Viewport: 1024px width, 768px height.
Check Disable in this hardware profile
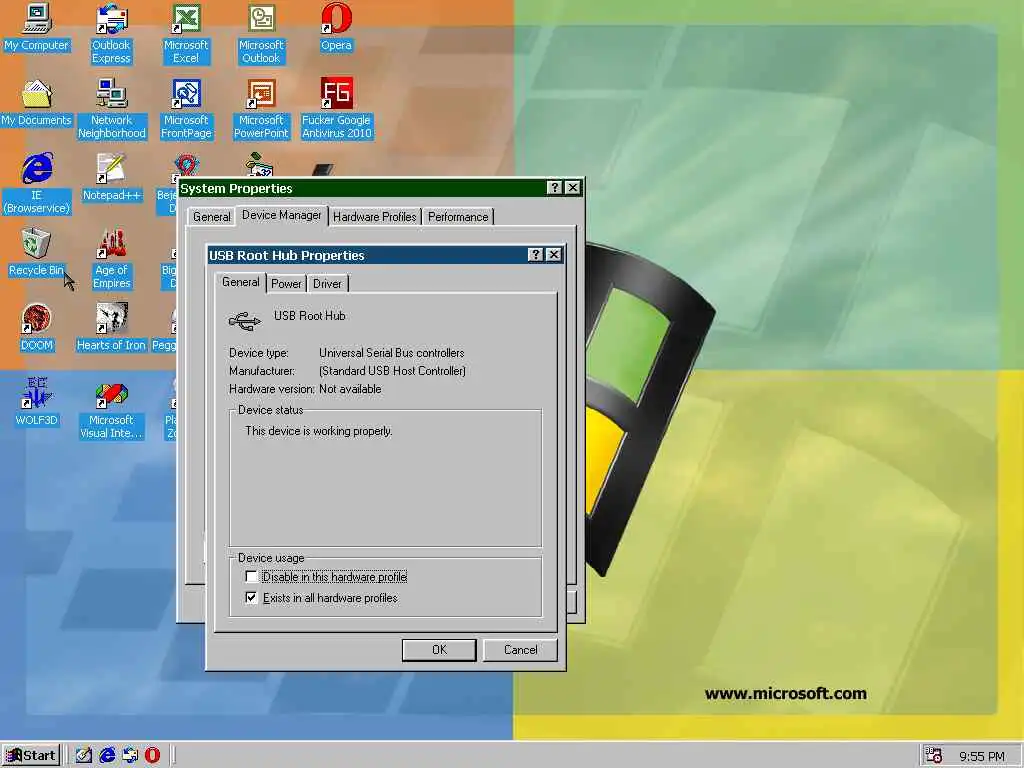click(x=251, y=577)
